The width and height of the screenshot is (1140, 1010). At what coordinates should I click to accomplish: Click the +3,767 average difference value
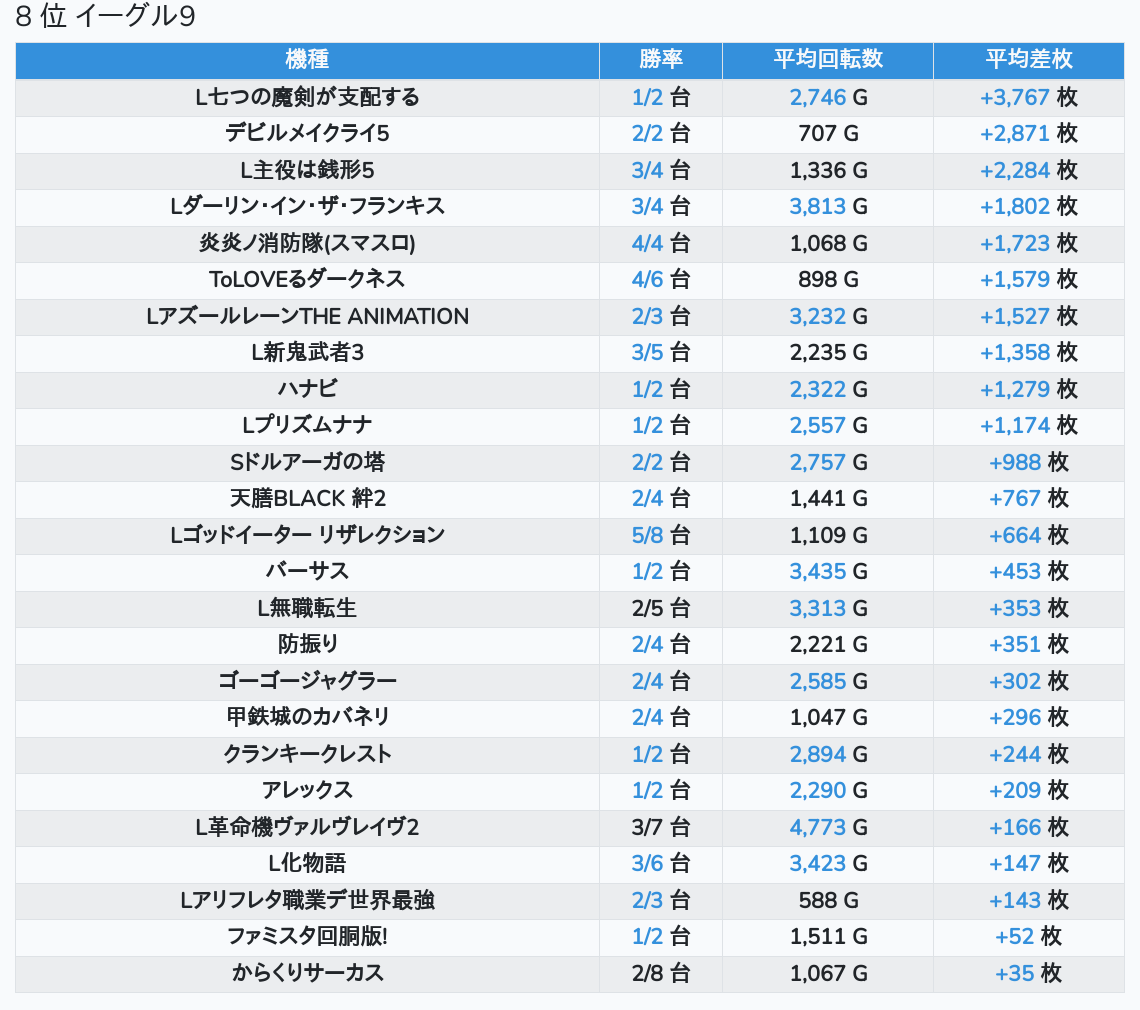[x=1014, y=97]
